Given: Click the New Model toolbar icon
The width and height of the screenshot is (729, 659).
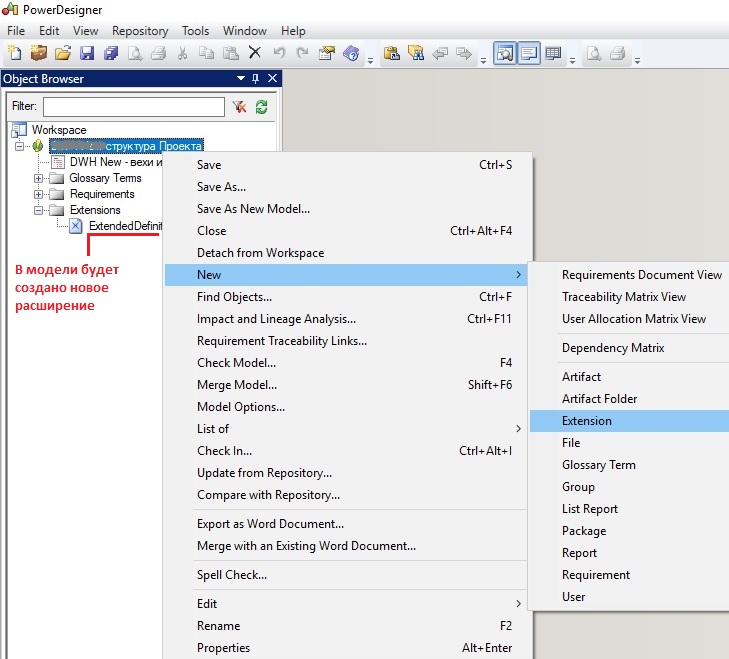Looking at the screenshot, I should (x=15, y=53).
